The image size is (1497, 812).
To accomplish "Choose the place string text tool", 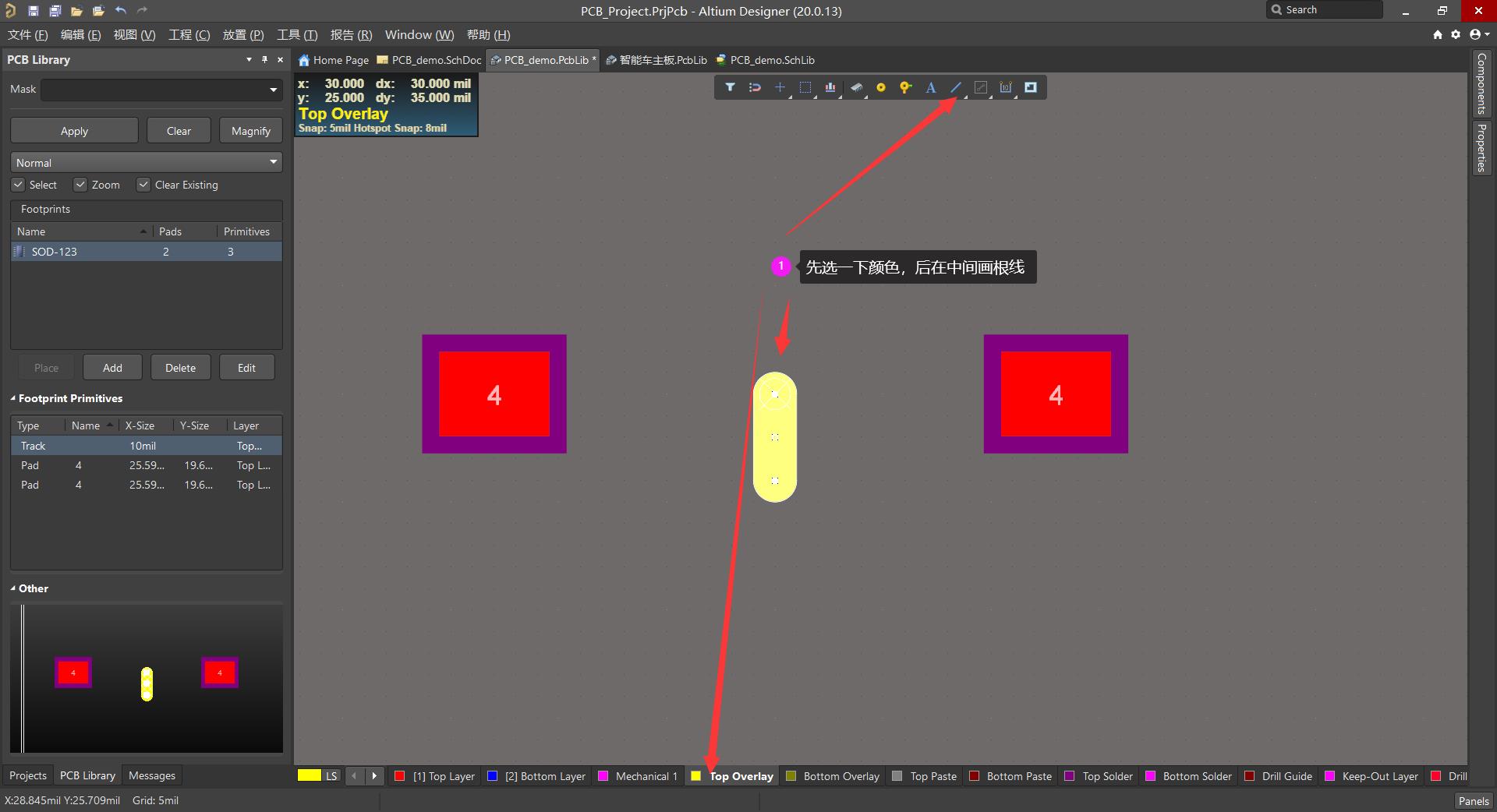I will coord(930,87).
